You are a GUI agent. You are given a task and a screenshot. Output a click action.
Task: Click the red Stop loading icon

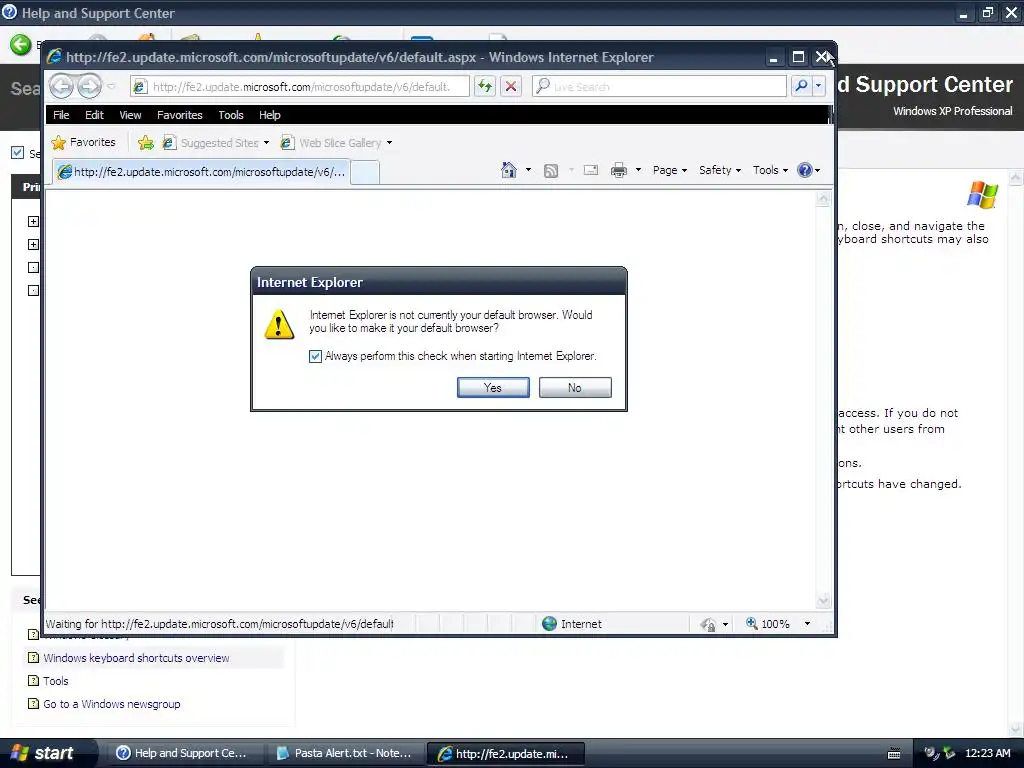click(x=511, y=86)
